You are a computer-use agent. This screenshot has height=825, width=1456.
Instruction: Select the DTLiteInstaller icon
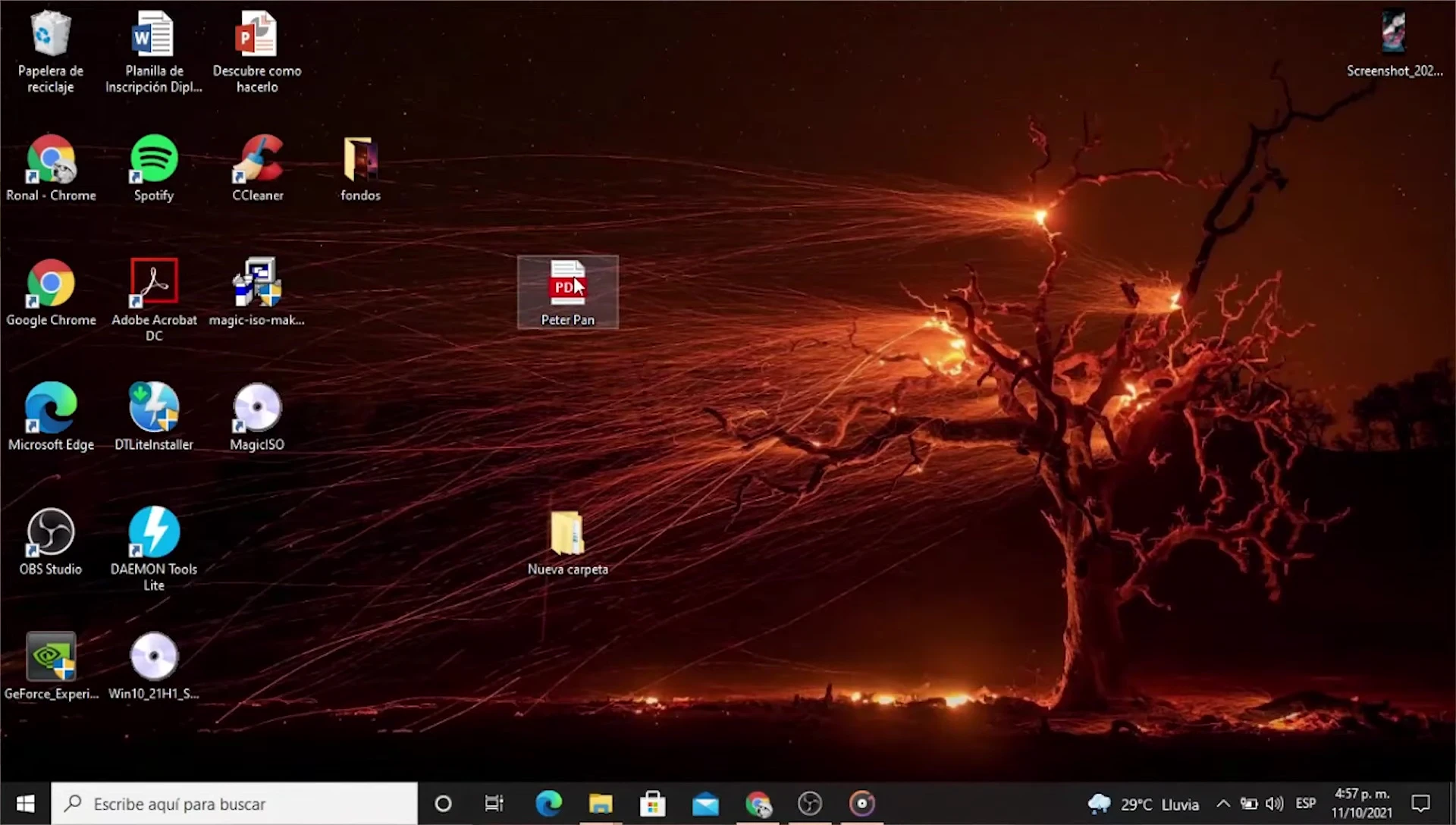tap(154, 417)
